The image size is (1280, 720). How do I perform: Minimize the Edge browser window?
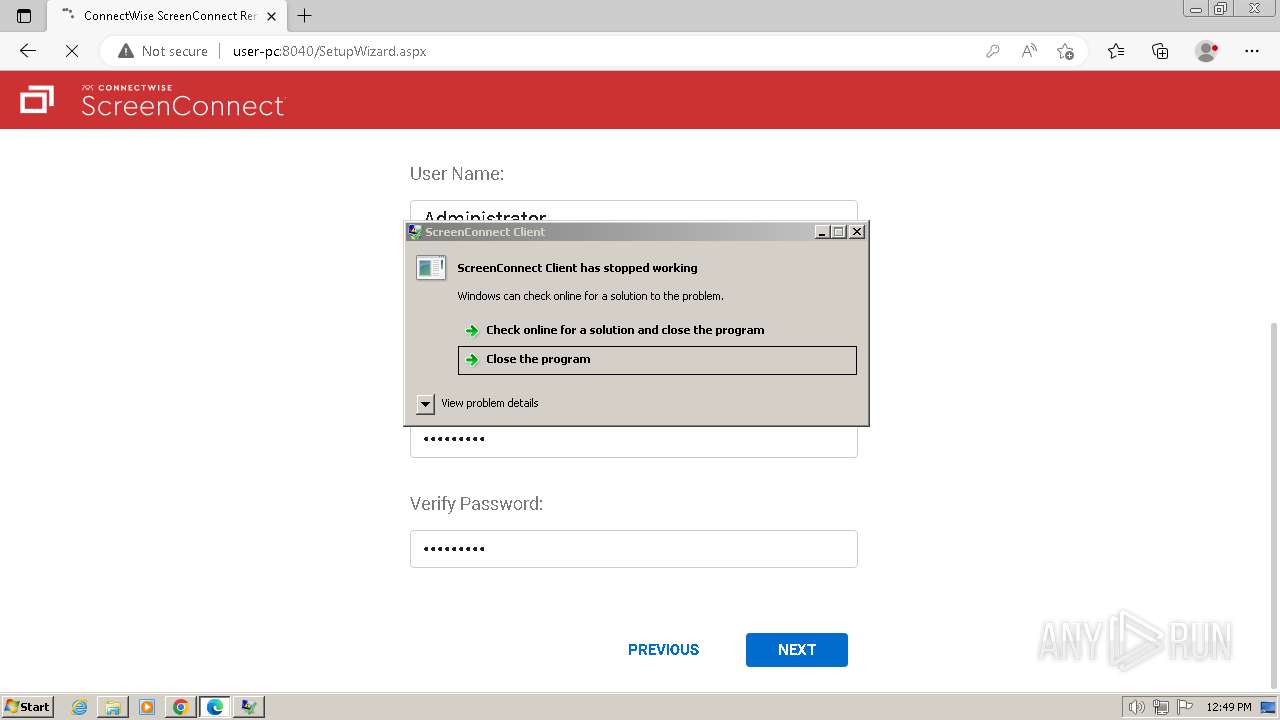(1196, 8)
